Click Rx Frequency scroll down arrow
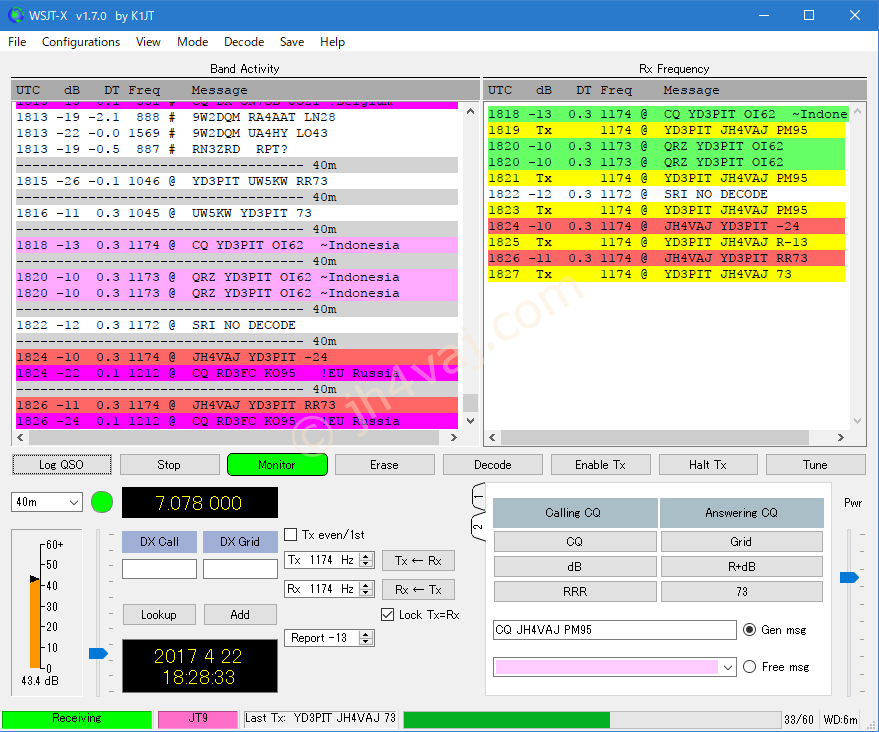The height and width of the screenshot is (732, 879). (x=857, y=421)
